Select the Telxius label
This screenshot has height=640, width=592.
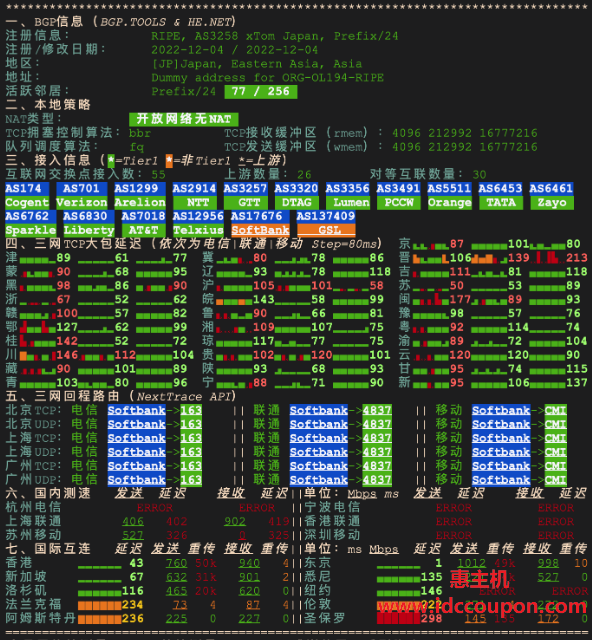[x=198, y=230]
